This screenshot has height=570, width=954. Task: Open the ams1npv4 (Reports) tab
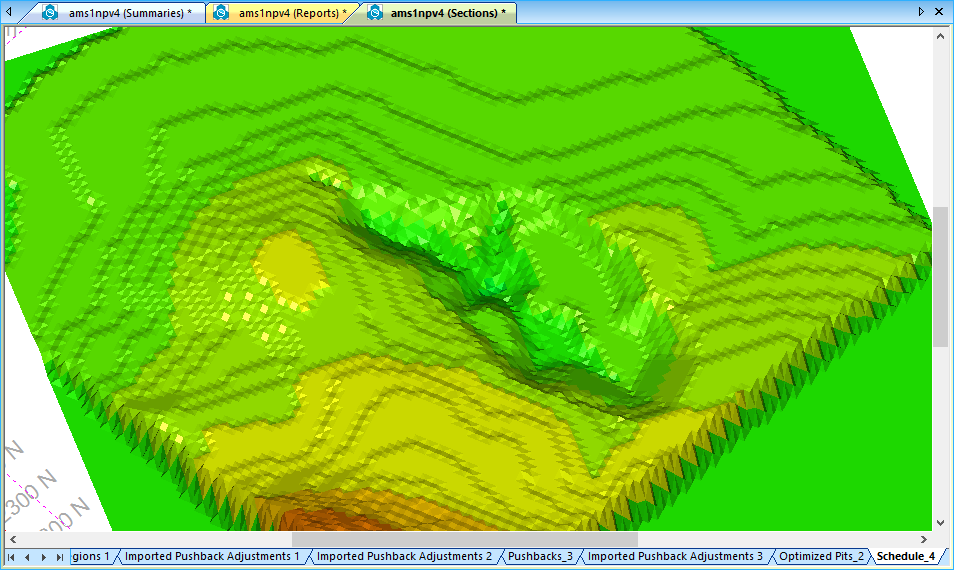click(282, 13)
